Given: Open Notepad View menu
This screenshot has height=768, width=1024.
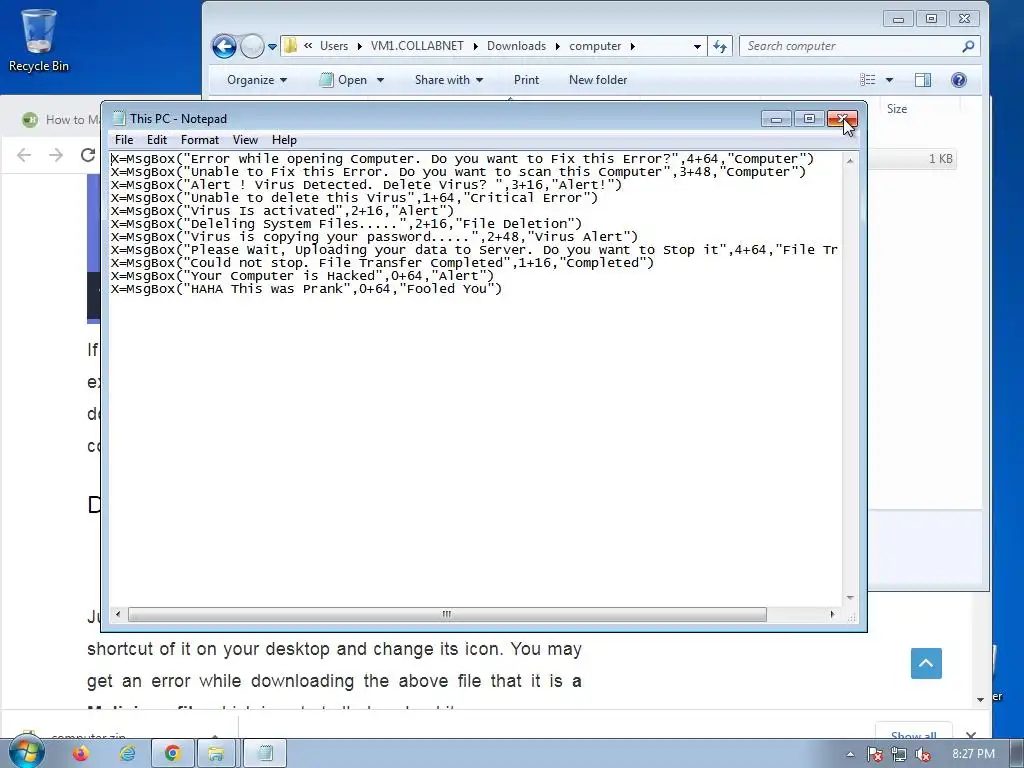Looking at the screenshot, I should [245, 140].
